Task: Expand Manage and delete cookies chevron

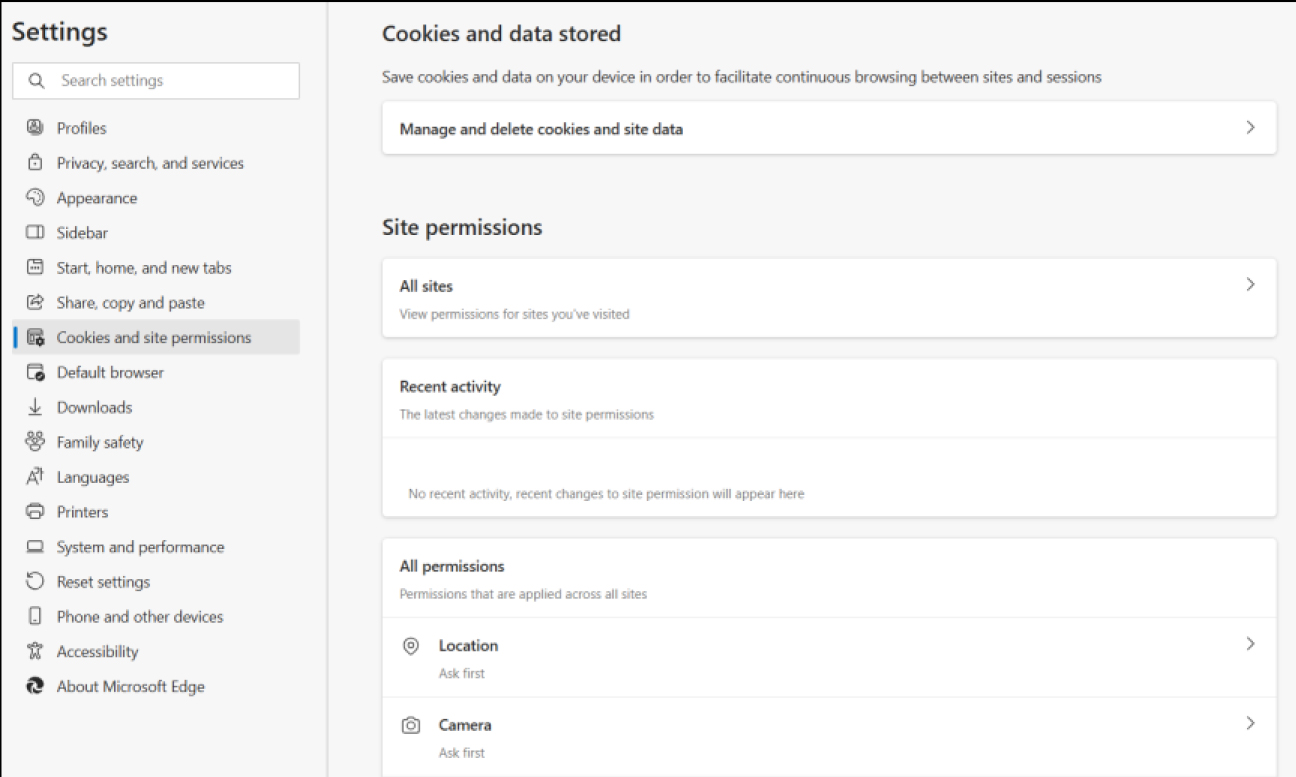Action: click(1250, 128)
